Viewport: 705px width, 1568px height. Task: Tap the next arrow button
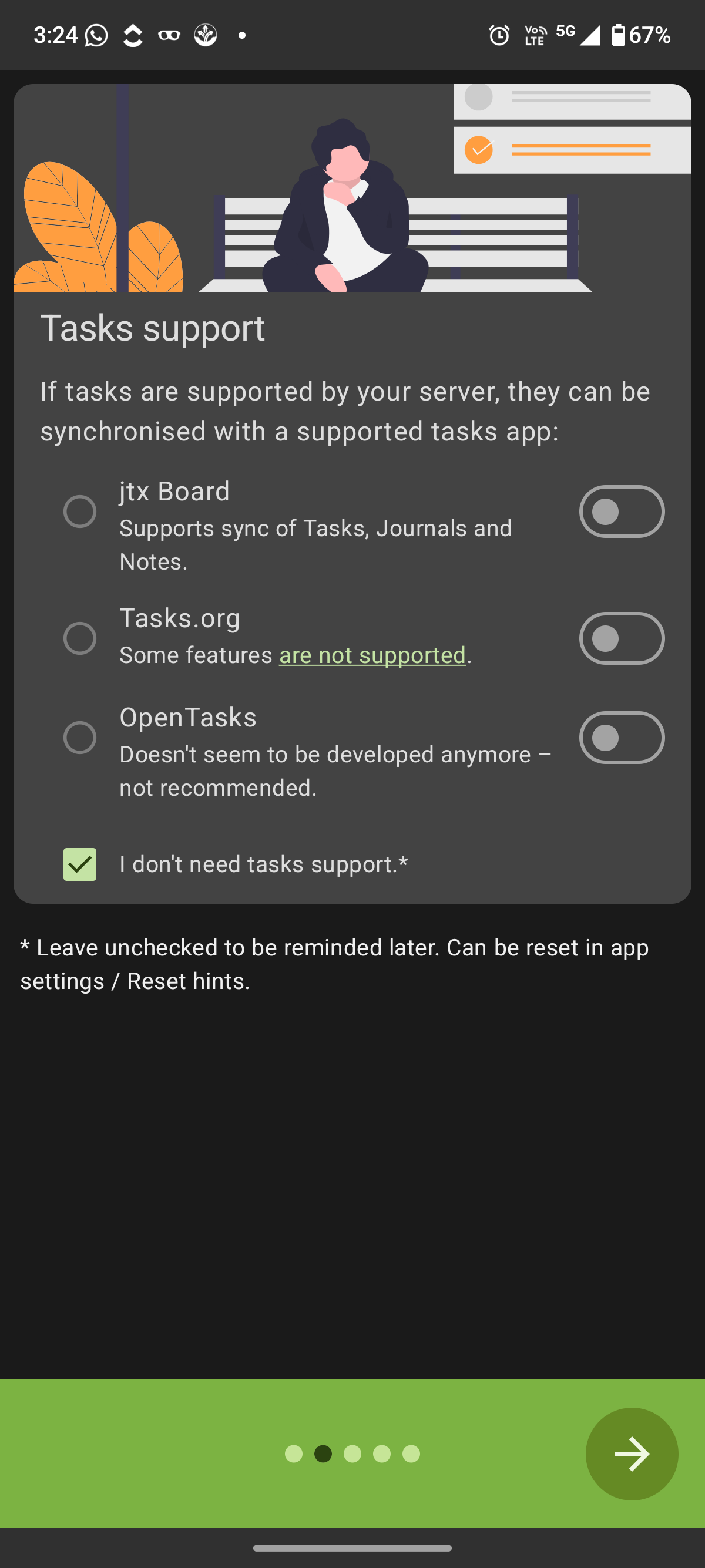(632, 1455)
